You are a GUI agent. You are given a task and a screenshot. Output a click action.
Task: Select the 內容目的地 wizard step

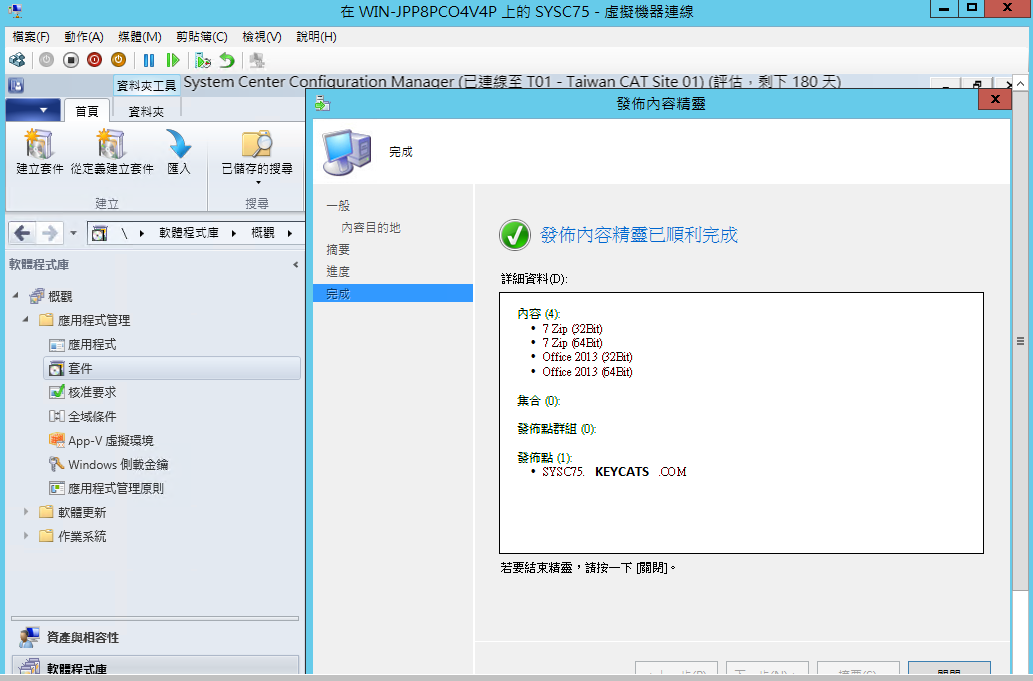[x=371, y=227]
